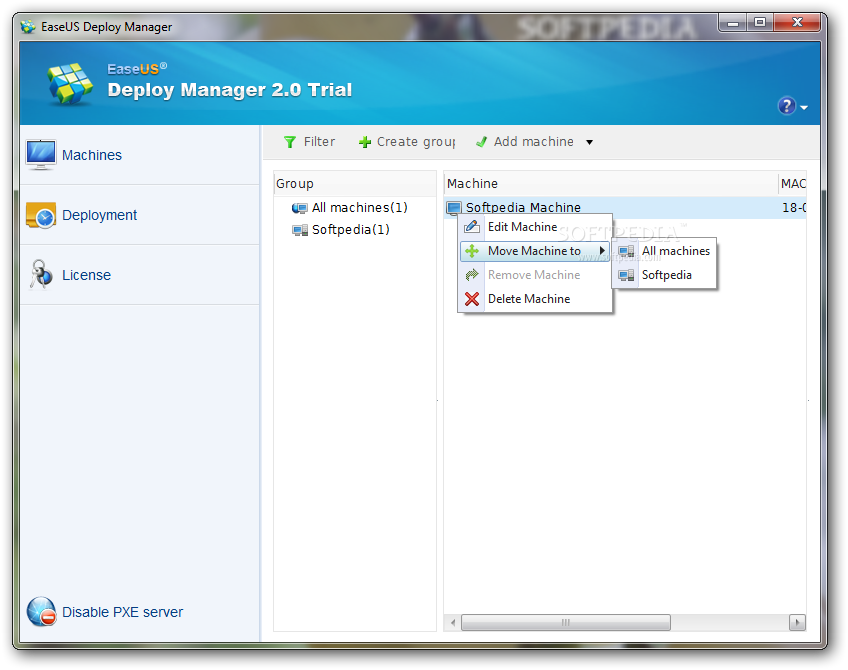Click the Softpedia submenu icon

click(626, 275)
